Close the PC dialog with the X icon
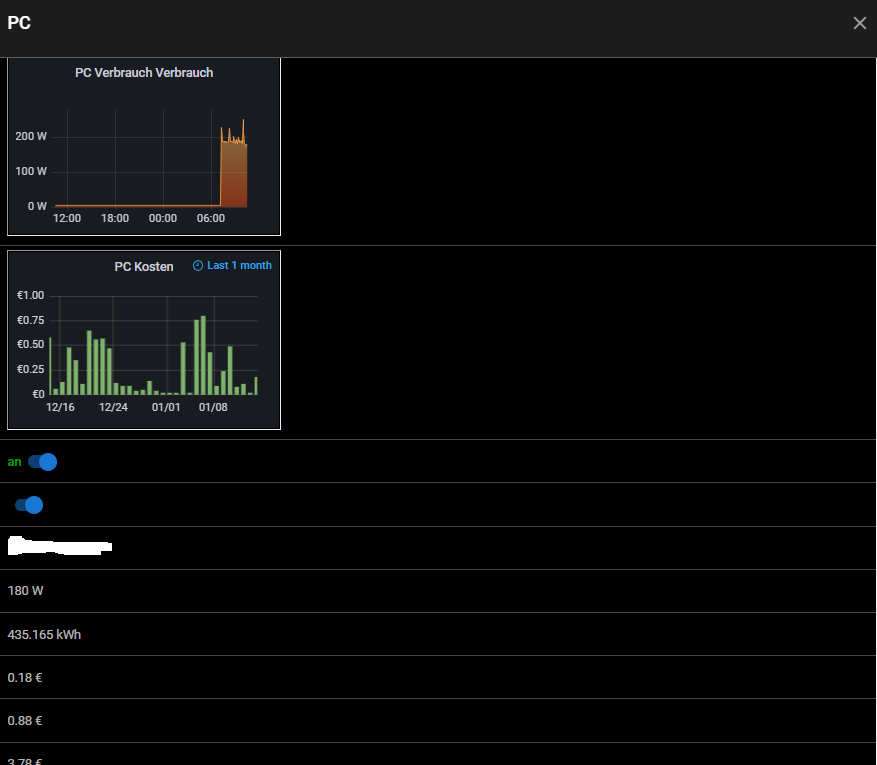Viewport: 877px width, 765px height. point(859,23)
